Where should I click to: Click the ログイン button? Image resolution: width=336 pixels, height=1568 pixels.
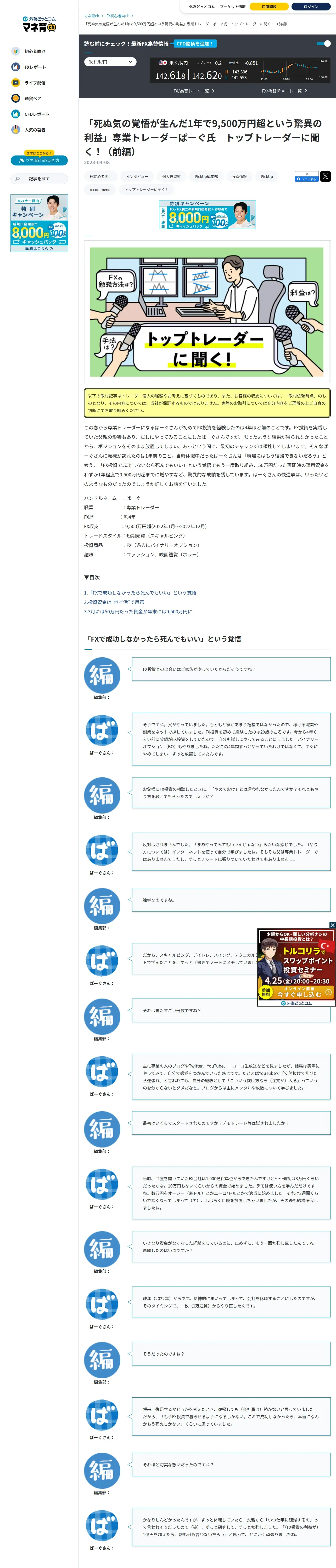[x=311, y=7]
